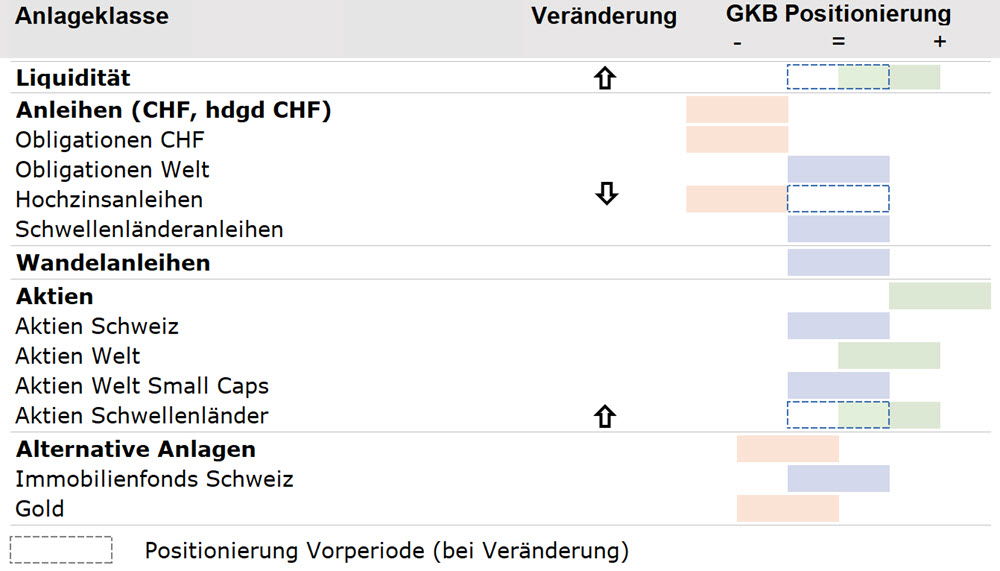Select the blue bar for Immobilienfonds Schweiz
Screen dimensions: 1000x571
coord(838,478)
